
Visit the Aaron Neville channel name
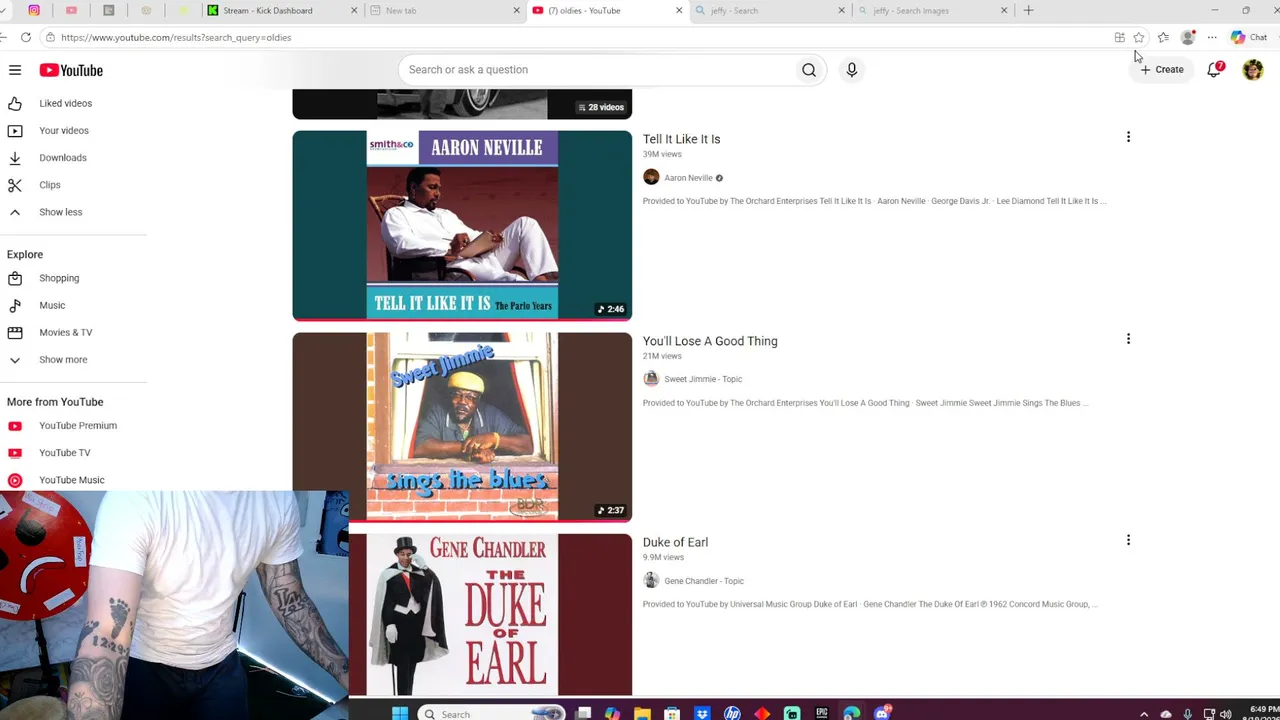point(688,178)
